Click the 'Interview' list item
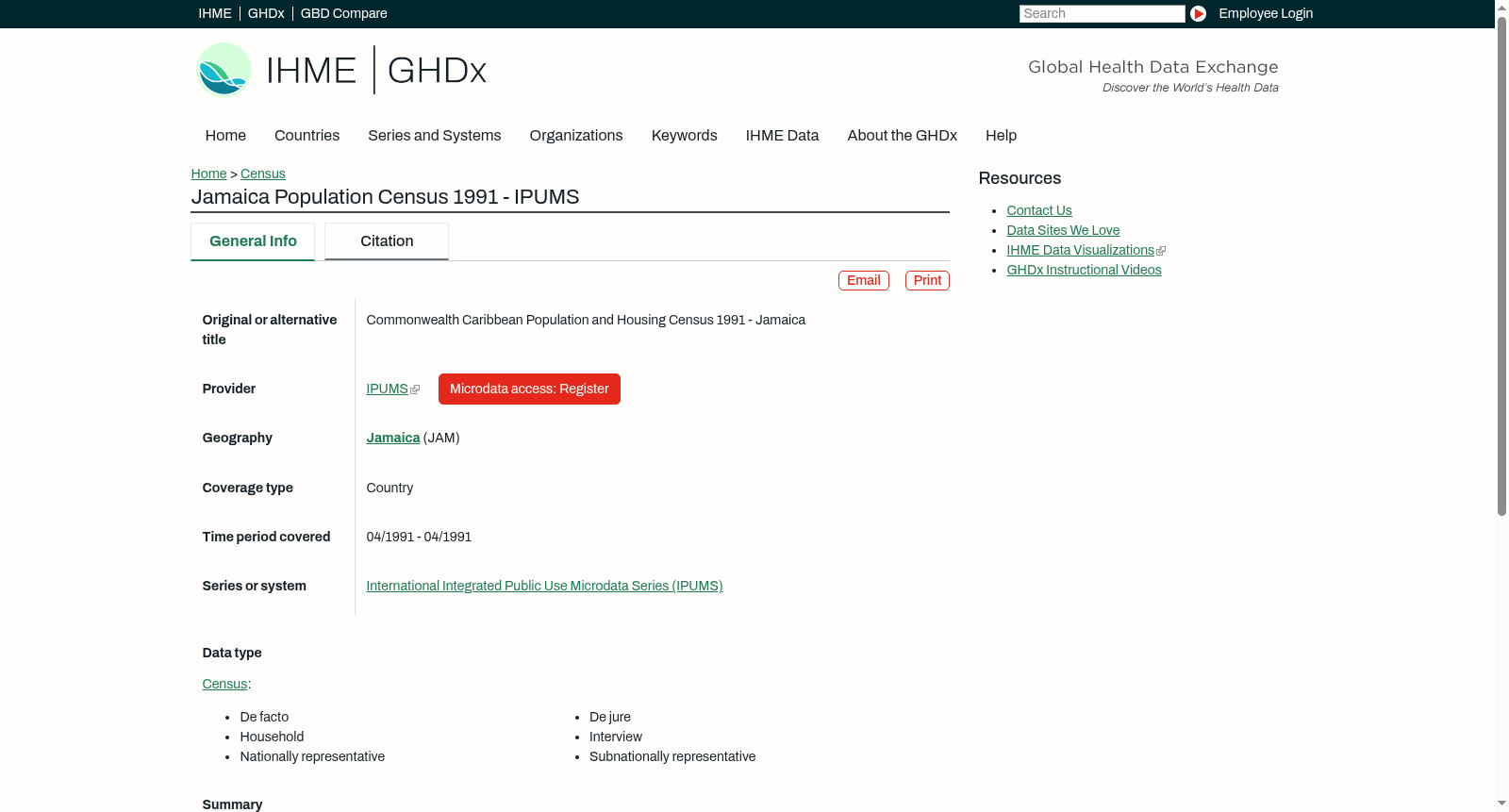The width and height of the screenshot is (1509, 812). pos(616,737)
